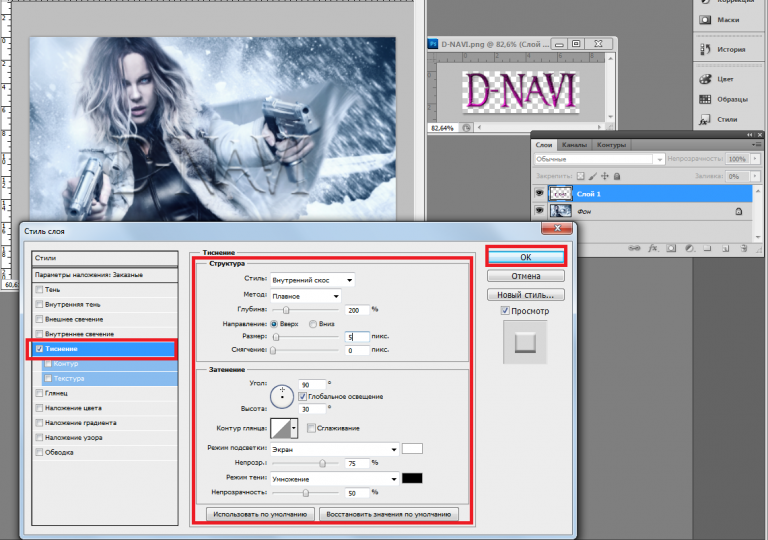The width and height of the screenshot is (768, 540).
Task: Uncheck the Тиснение checkbox
Action: coord(39,349)
